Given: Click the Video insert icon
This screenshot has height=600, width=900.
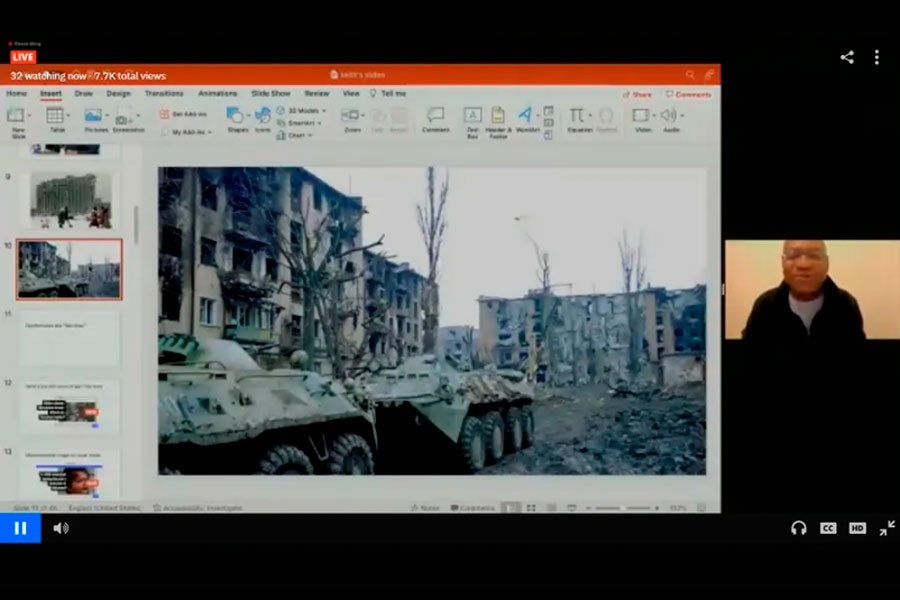Looking at the screenshot, I should 641,115.
